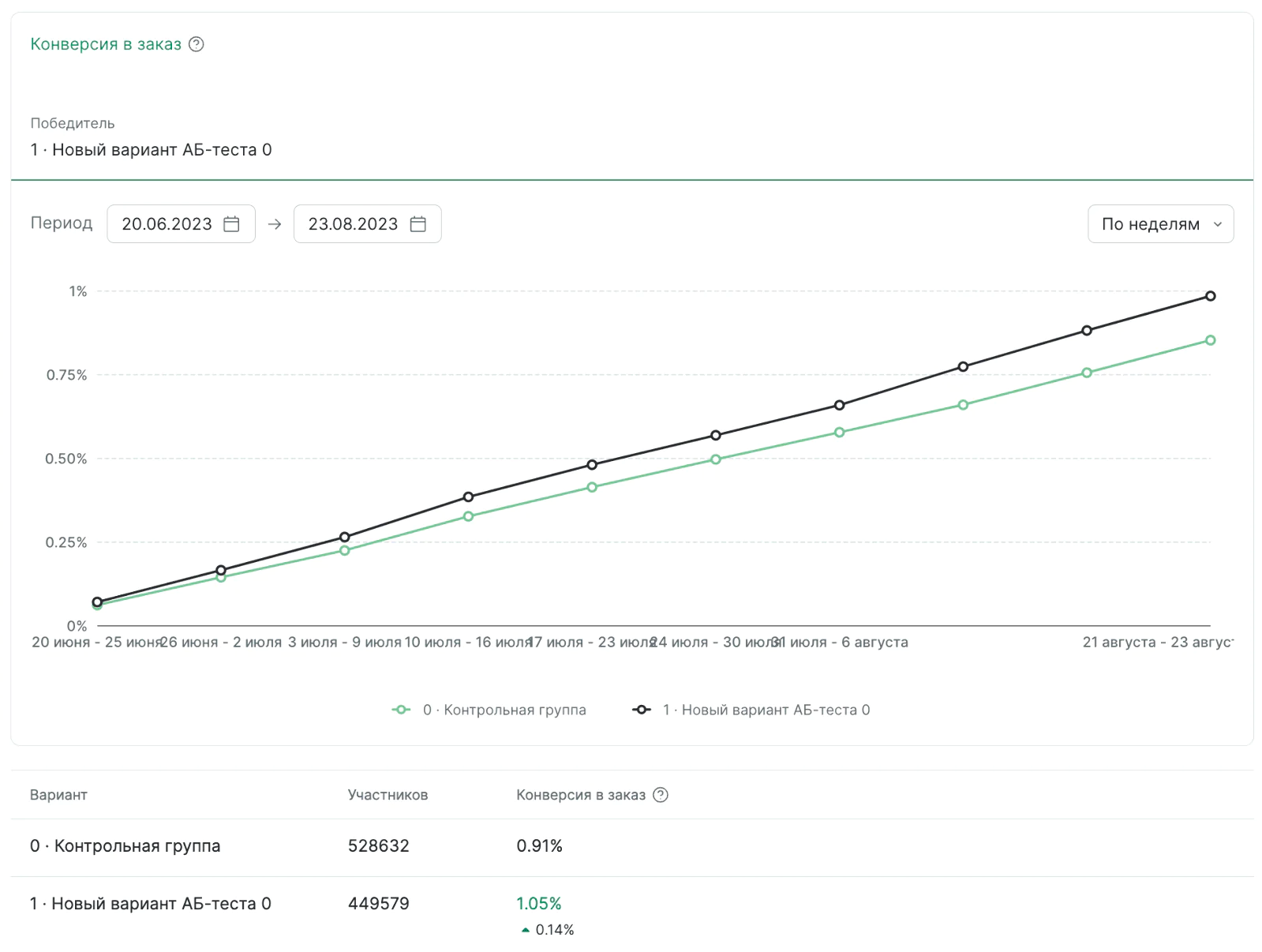Click Период label

(x=62, y=223)
